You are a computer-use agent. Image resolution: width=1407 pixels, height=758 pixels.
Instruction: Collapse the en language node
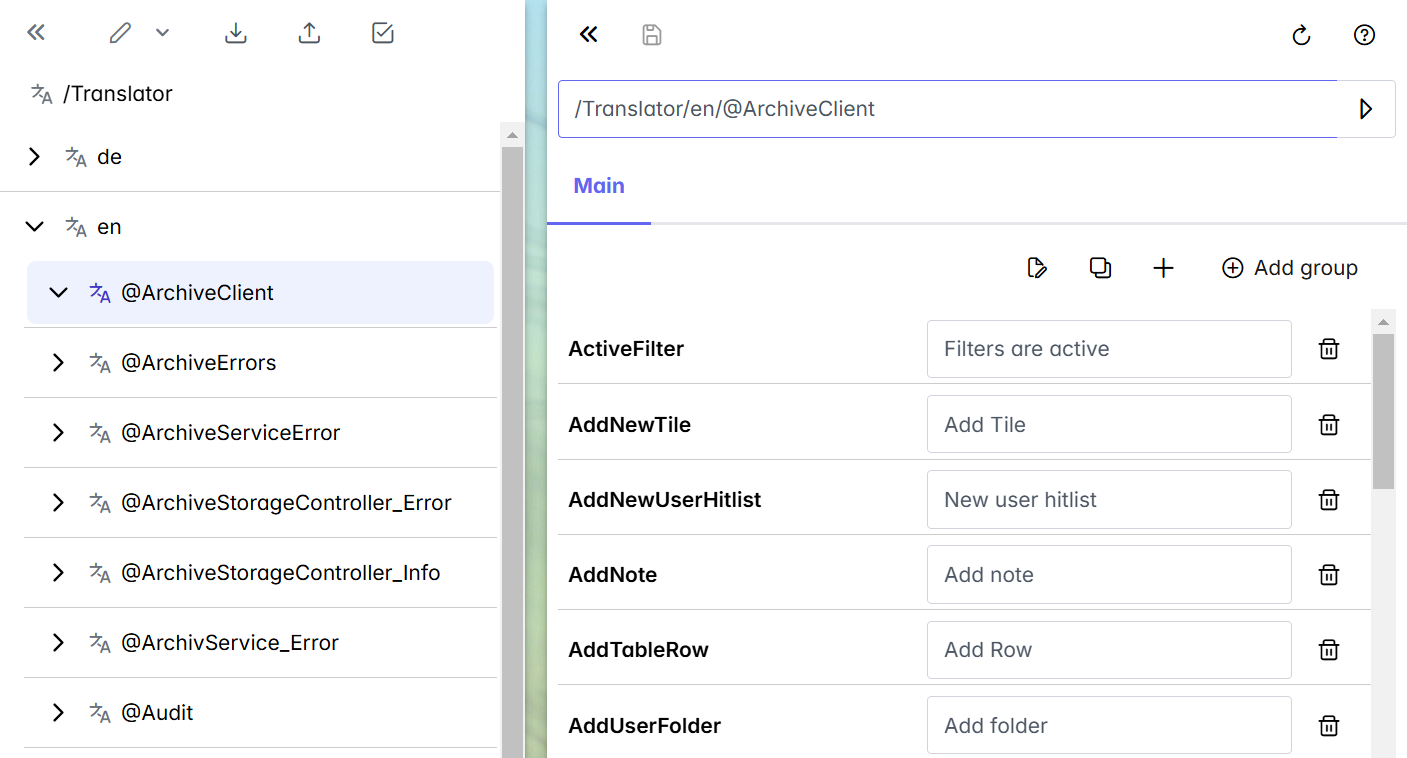point(35,227)
